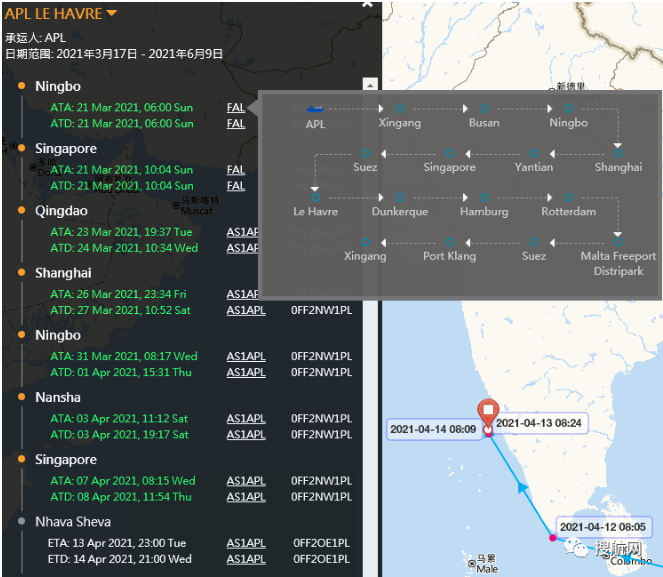Viewport: 663px width, 577px height.
Task: Select the Rotterdam port circle in route popup
Action: pos(568,197)
